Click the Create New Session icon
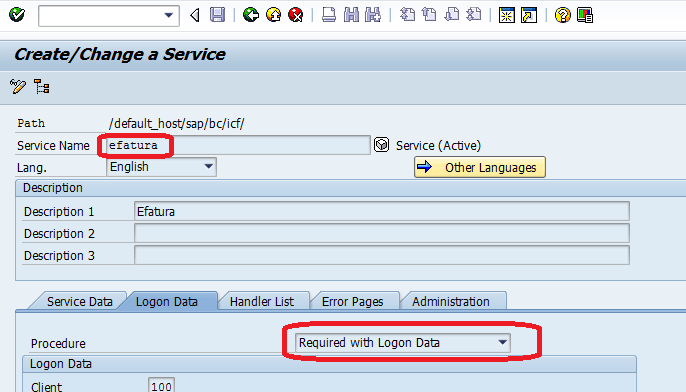686x392 pixels. tap(507, 15)
